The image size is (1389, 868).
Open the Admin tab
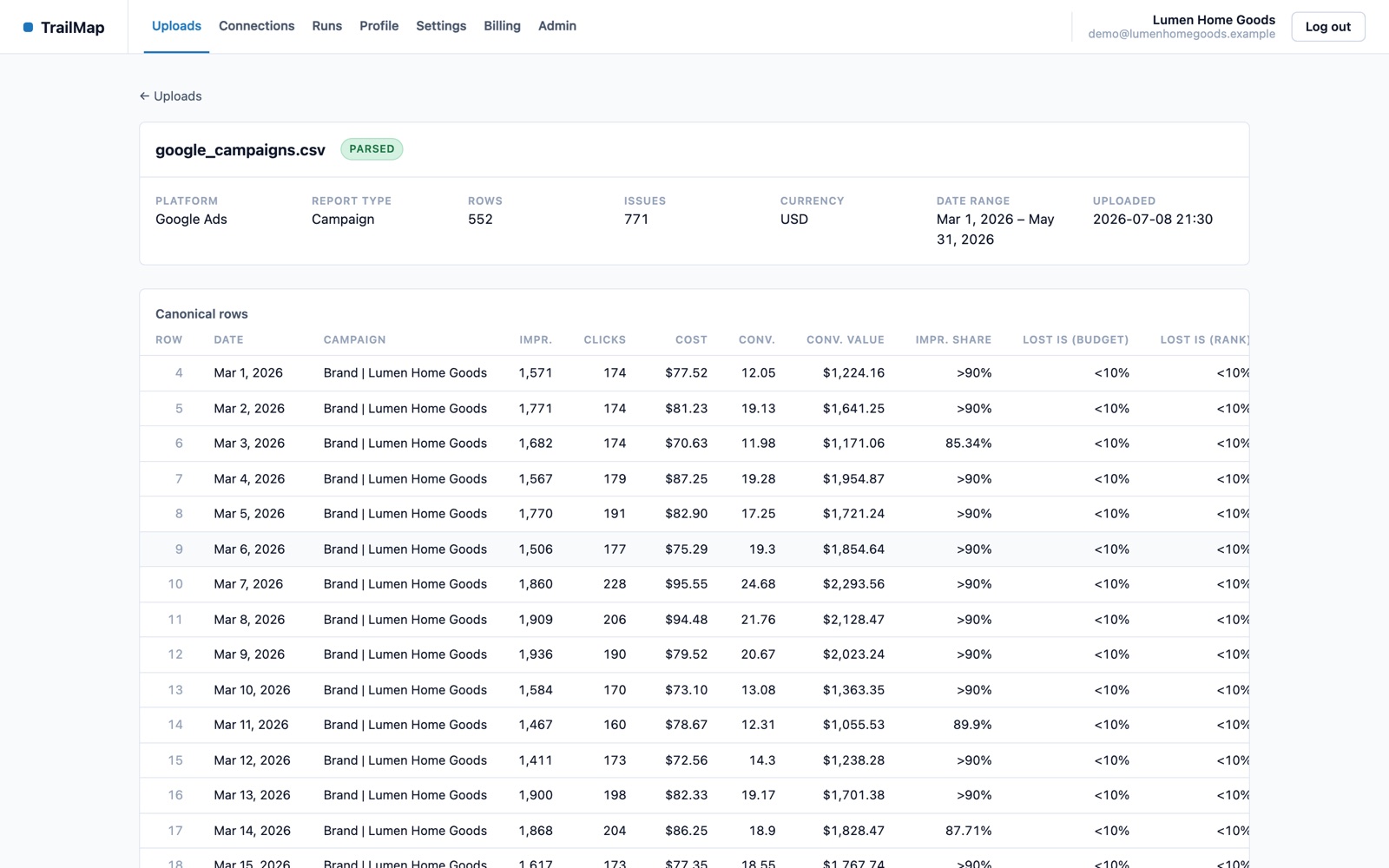click(557, 26)
